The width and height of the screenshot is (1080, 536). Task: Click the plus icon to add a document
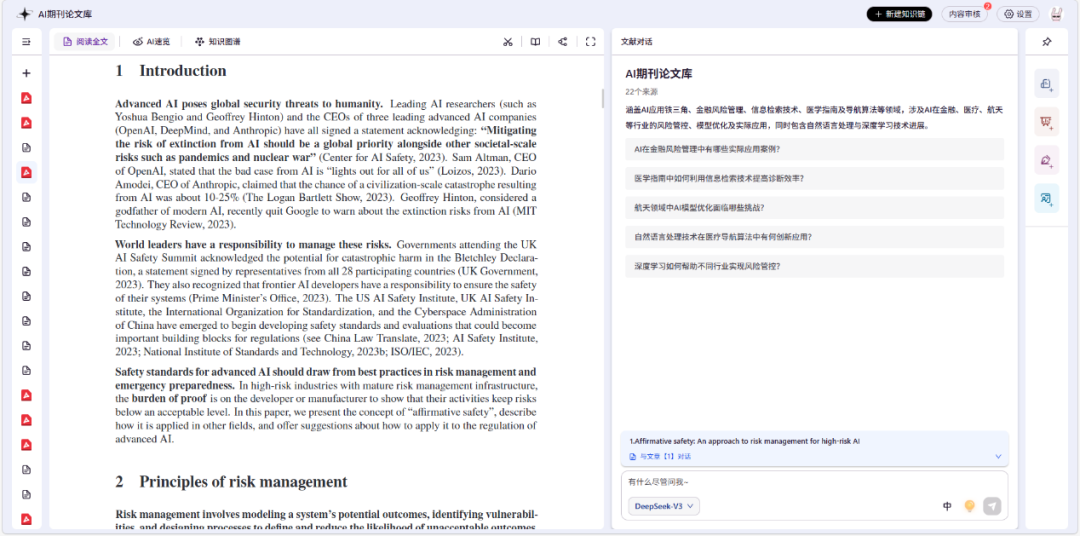click(x=26, y=73)
